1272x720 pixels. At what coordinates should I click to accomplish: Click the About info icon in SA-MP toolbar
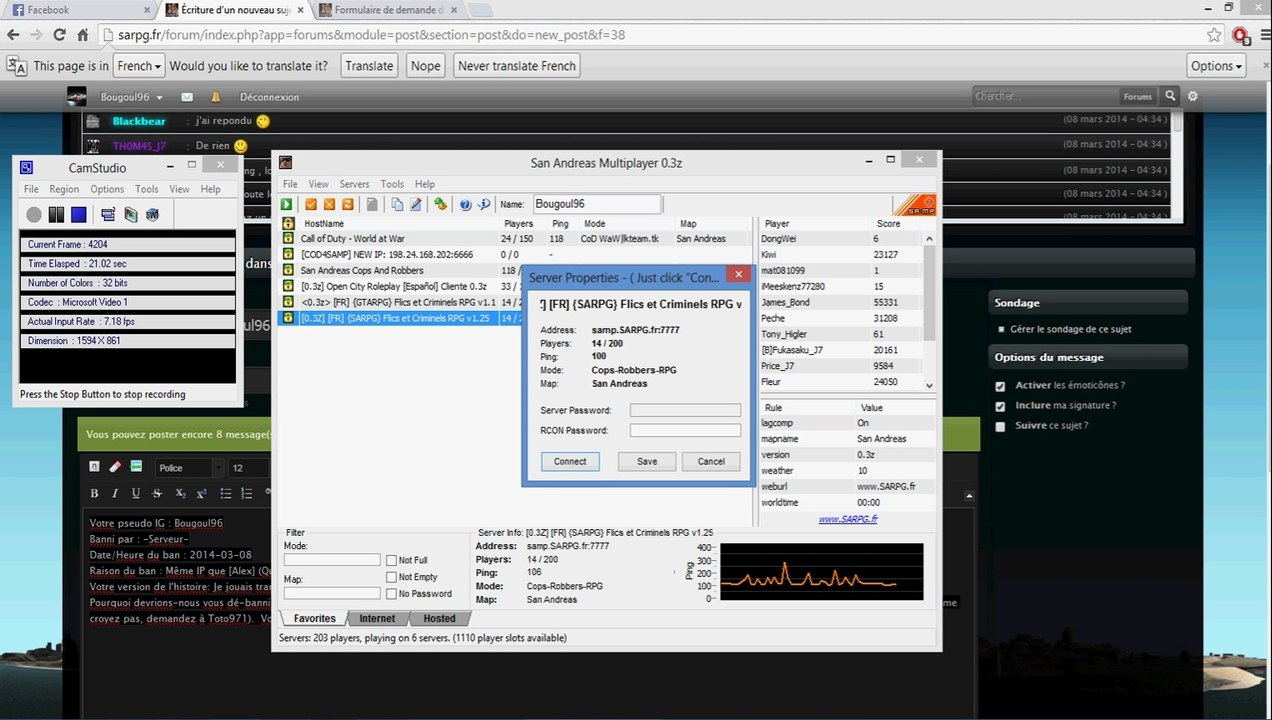(x=484, y=204)
